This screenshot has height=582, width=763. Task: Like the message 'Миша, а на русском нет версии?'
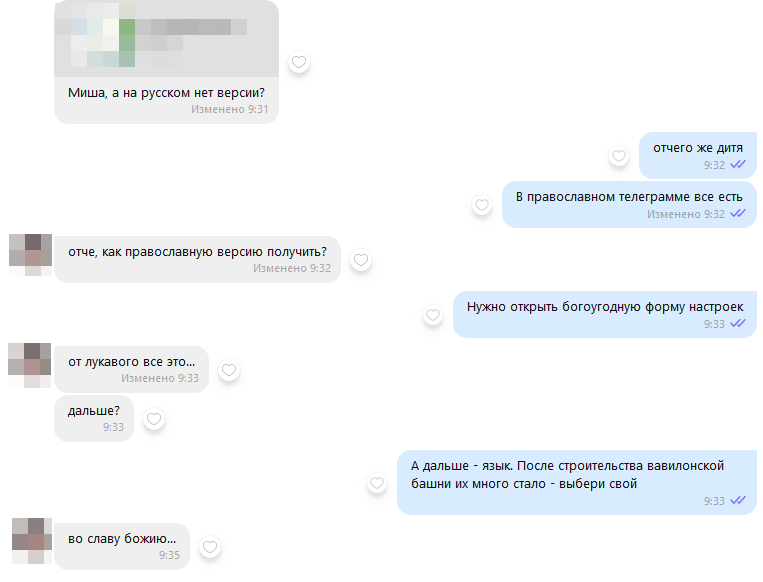[299, 62]
